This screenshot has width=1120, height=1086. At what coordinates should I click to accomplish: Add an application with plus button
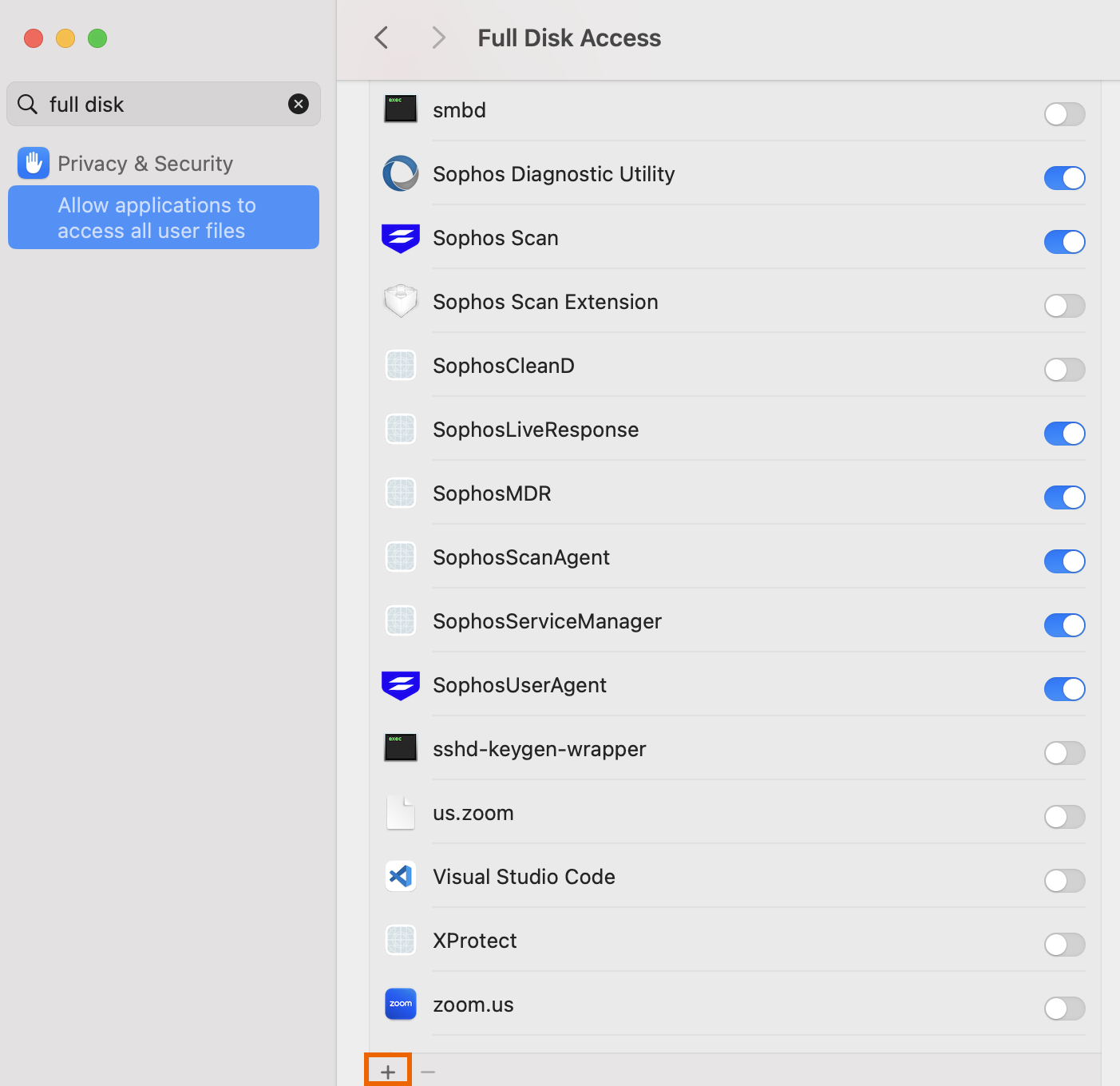(x=388, y=1072)
